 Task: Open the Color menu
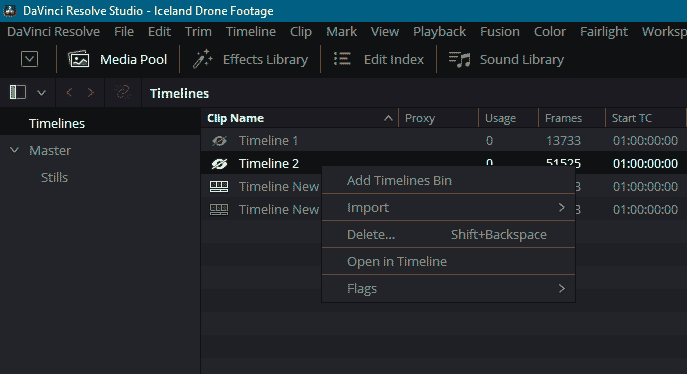(x=550, y=32)
